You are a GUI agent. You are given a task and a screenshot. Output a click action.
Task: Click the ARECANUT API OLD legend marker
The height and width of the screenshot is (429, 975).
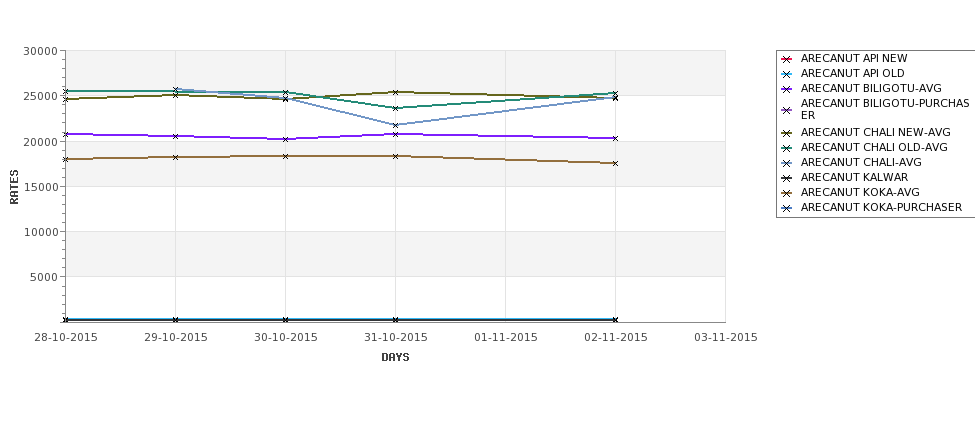coord(787,74)
